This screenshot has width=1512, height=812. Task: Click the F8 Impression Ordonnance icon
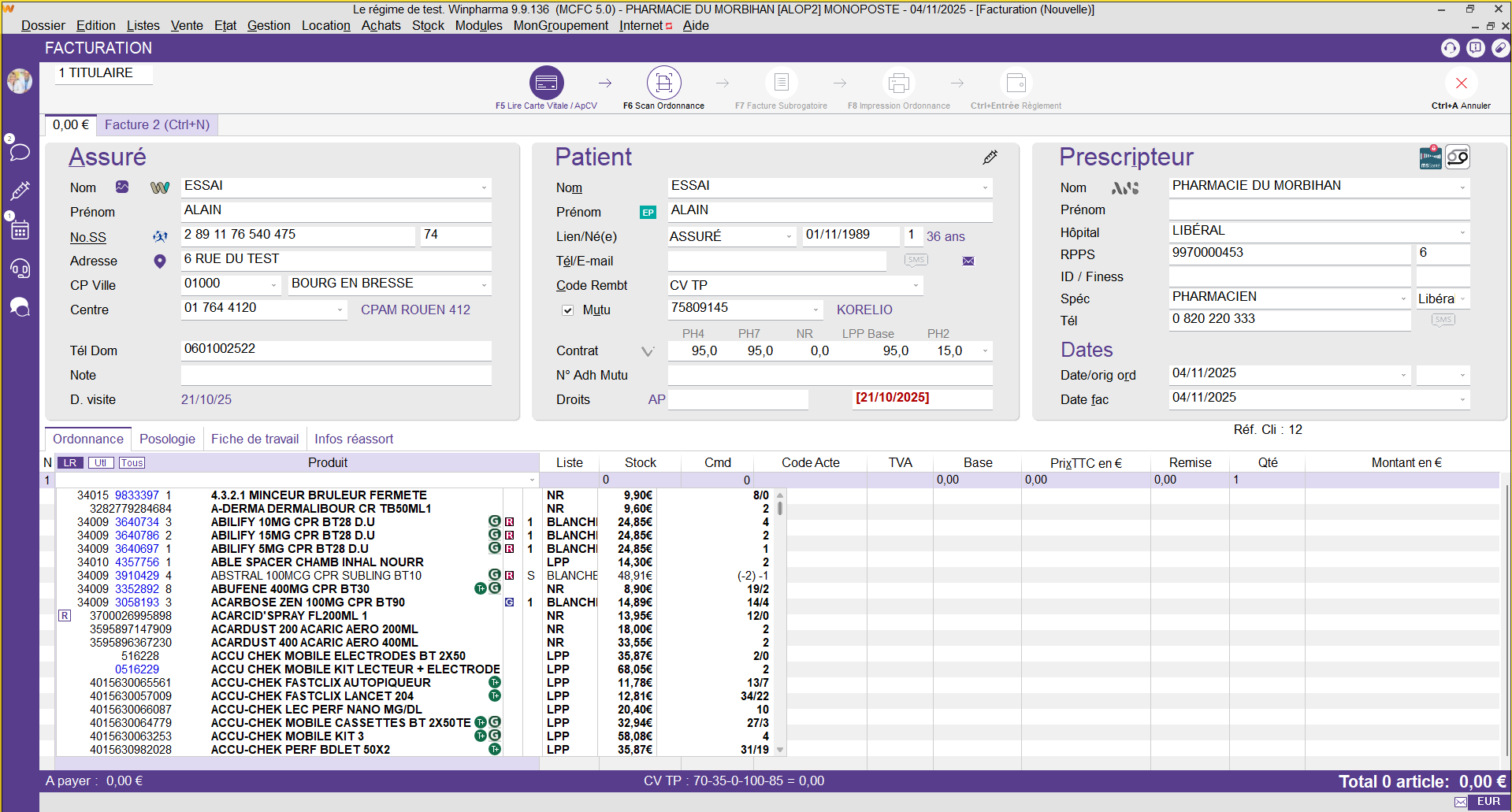(x=898, y=83)
